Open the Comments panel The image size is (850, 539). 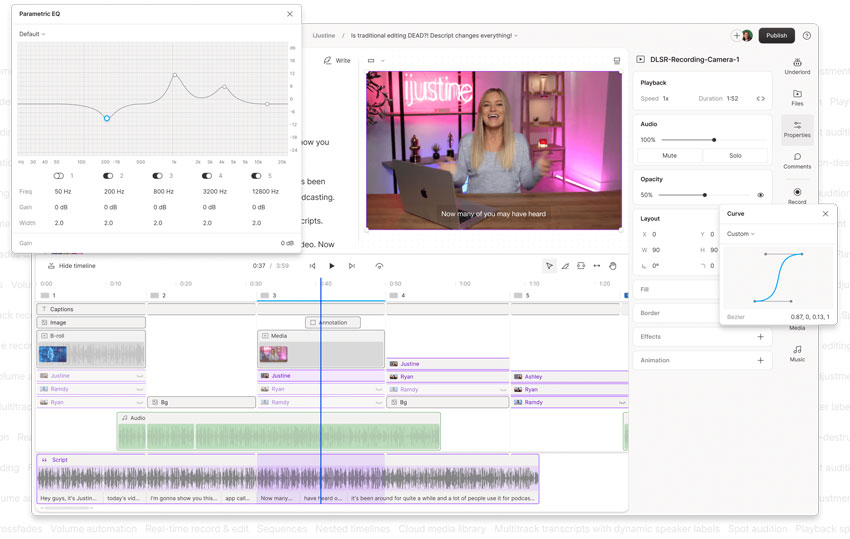coord(797,159)
